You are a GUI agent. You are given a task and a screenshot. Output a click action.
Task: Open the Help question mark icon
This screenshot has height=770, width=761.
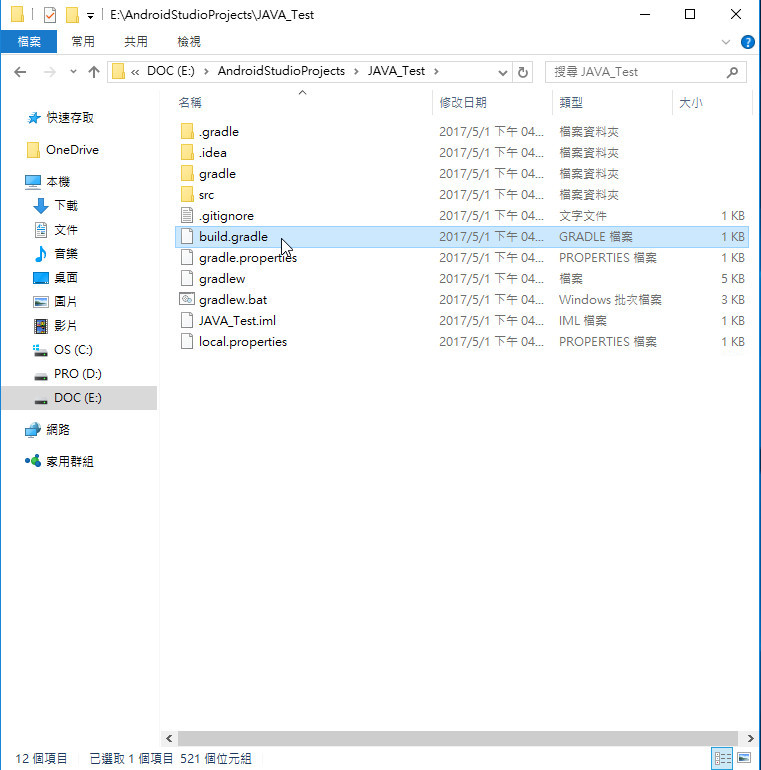[747, 42]
